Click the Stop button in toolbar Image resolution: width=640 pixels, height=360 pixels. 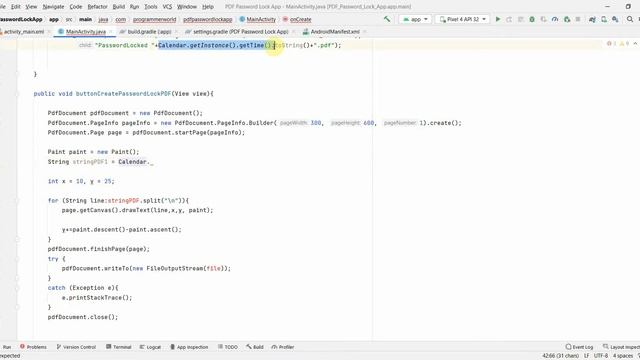click(578, 19)
